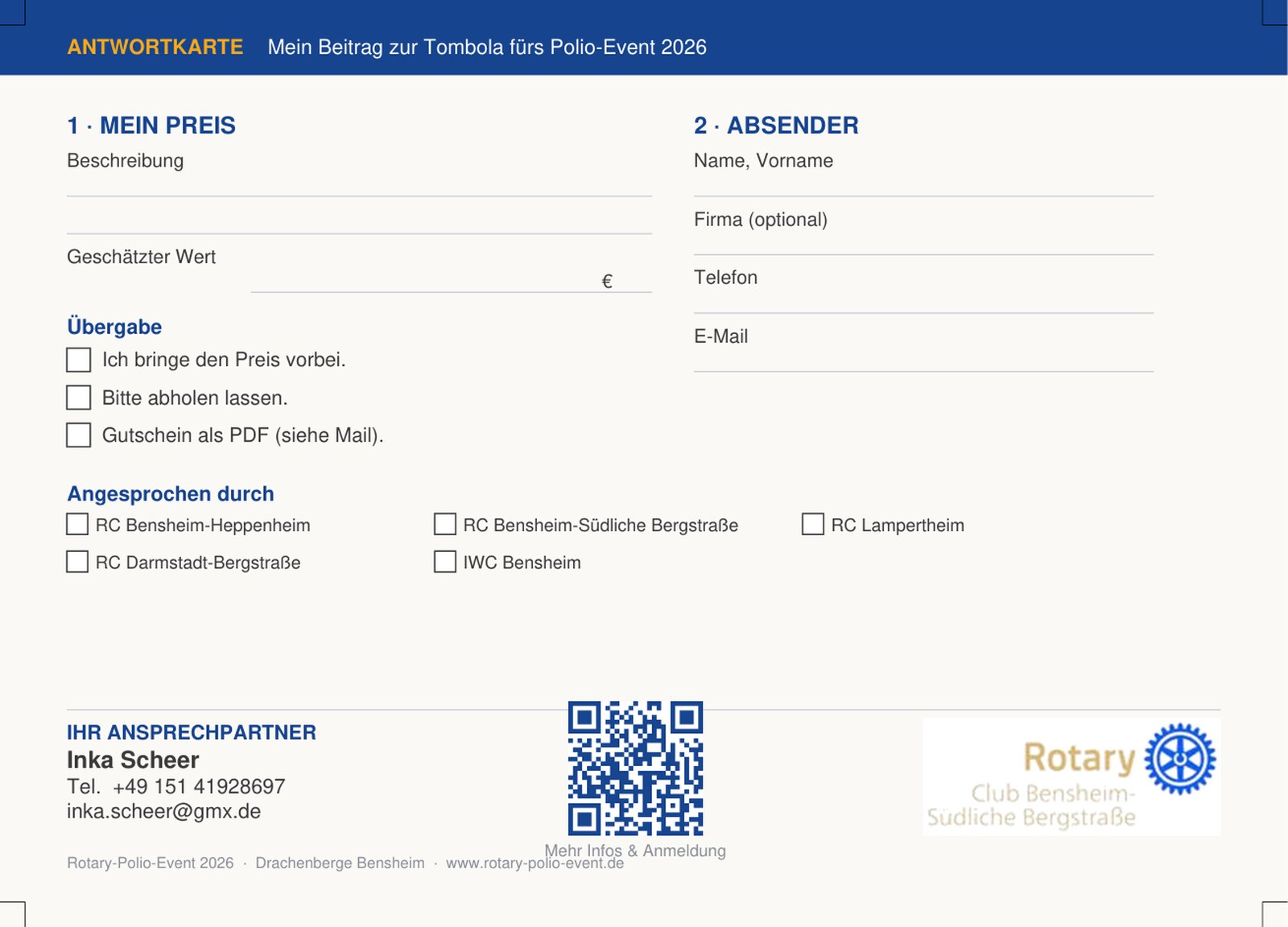Click the Firma (optional) field
This screenshot has height=927, width=1288.
tap(923, 244)
